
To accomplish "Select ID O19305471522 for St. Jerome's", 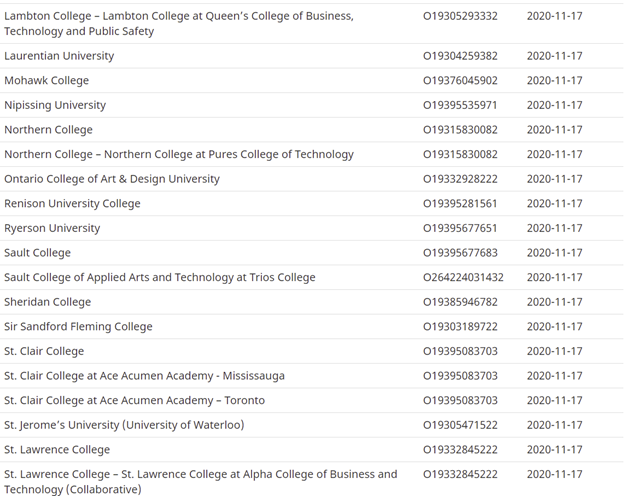I will click(460, 425).
